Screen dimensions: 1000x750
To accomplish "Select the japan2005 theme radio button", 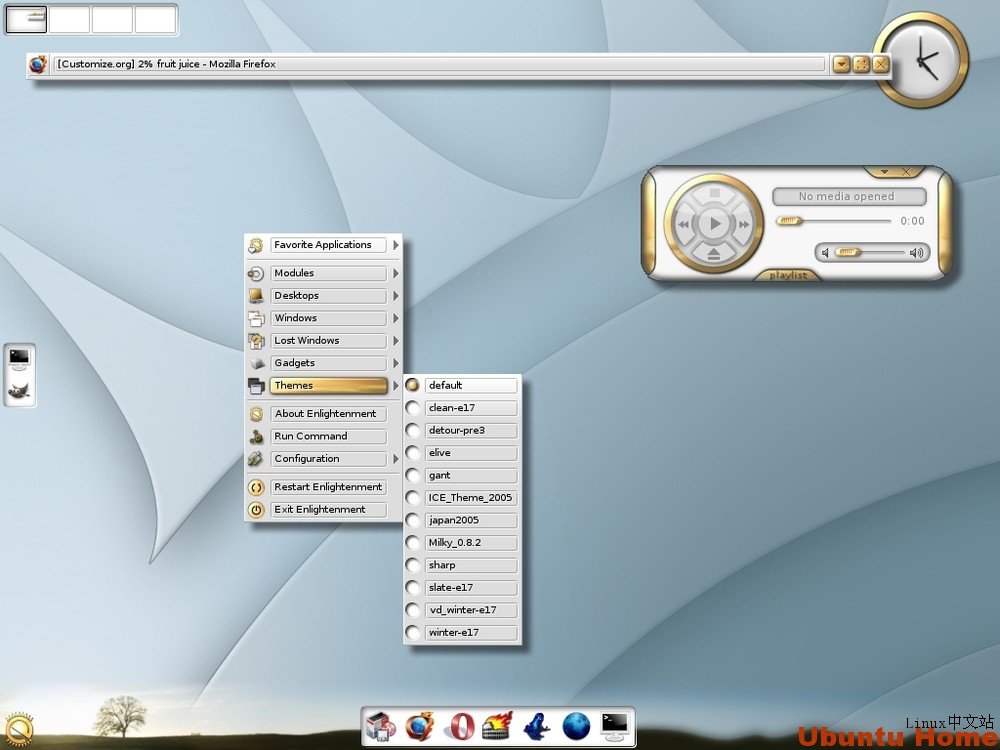I will (x=412, y=520).
